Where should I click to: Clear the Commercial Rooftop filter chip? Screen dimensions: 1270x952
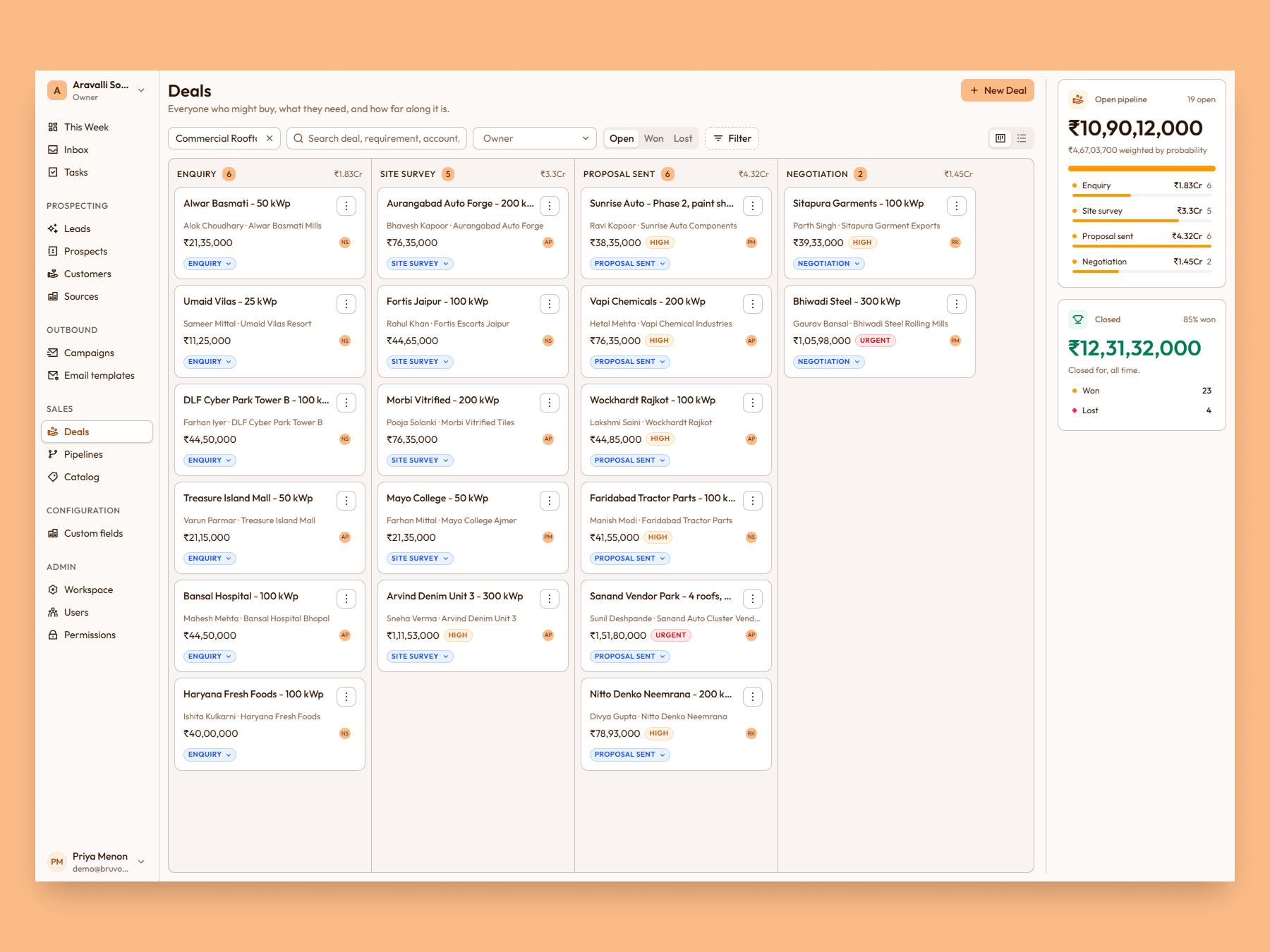[x=270, y=138]
